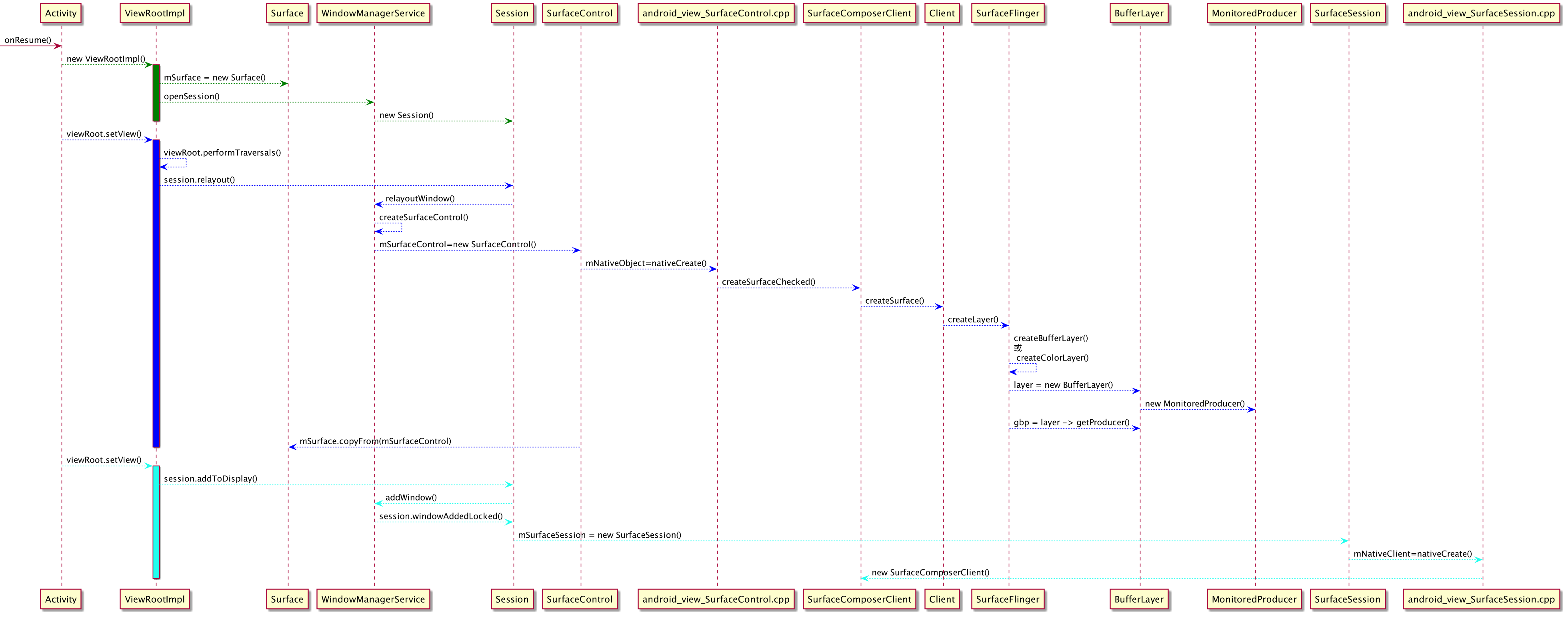Click the session.addToDisplay() message label
The image size is (1568, 617).
210,479
